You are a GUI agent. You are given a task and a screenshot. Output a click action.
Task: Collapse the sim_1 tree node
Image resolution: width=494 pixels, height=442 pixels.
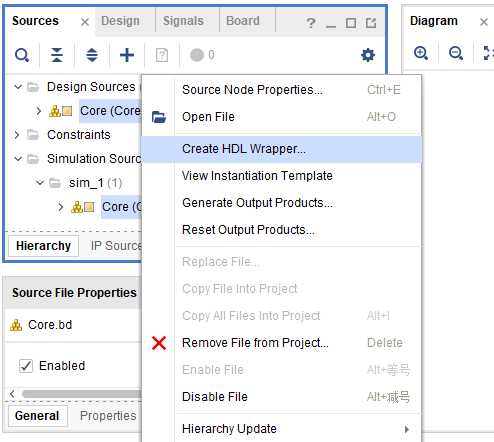tap(40, 183)
